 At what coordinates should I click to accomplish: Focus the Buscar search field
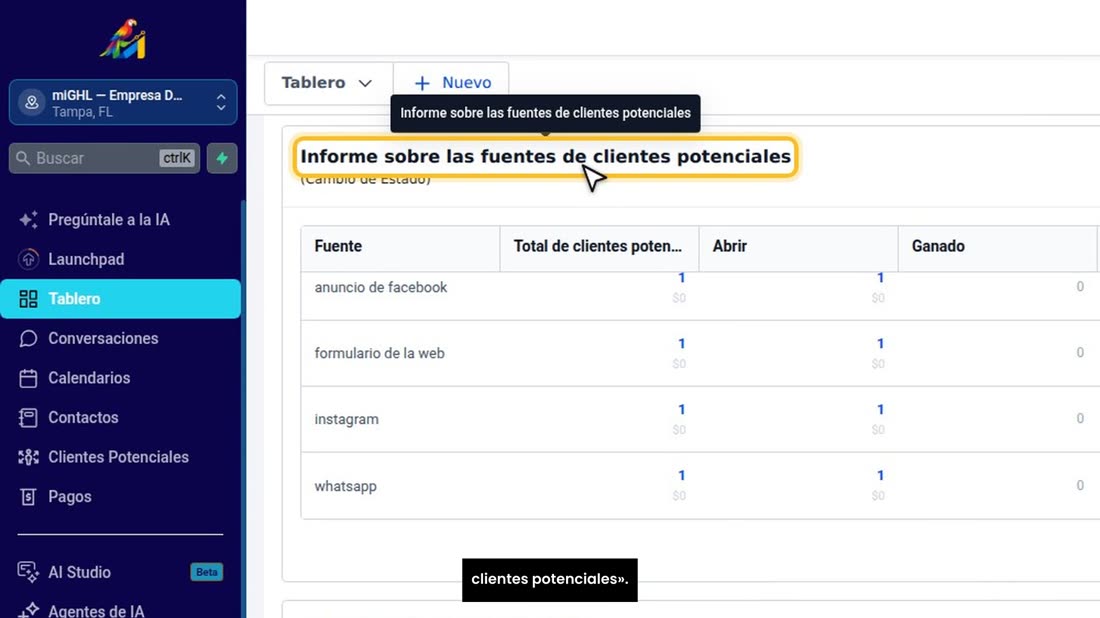pyautogui.click(x=105, y=158)
